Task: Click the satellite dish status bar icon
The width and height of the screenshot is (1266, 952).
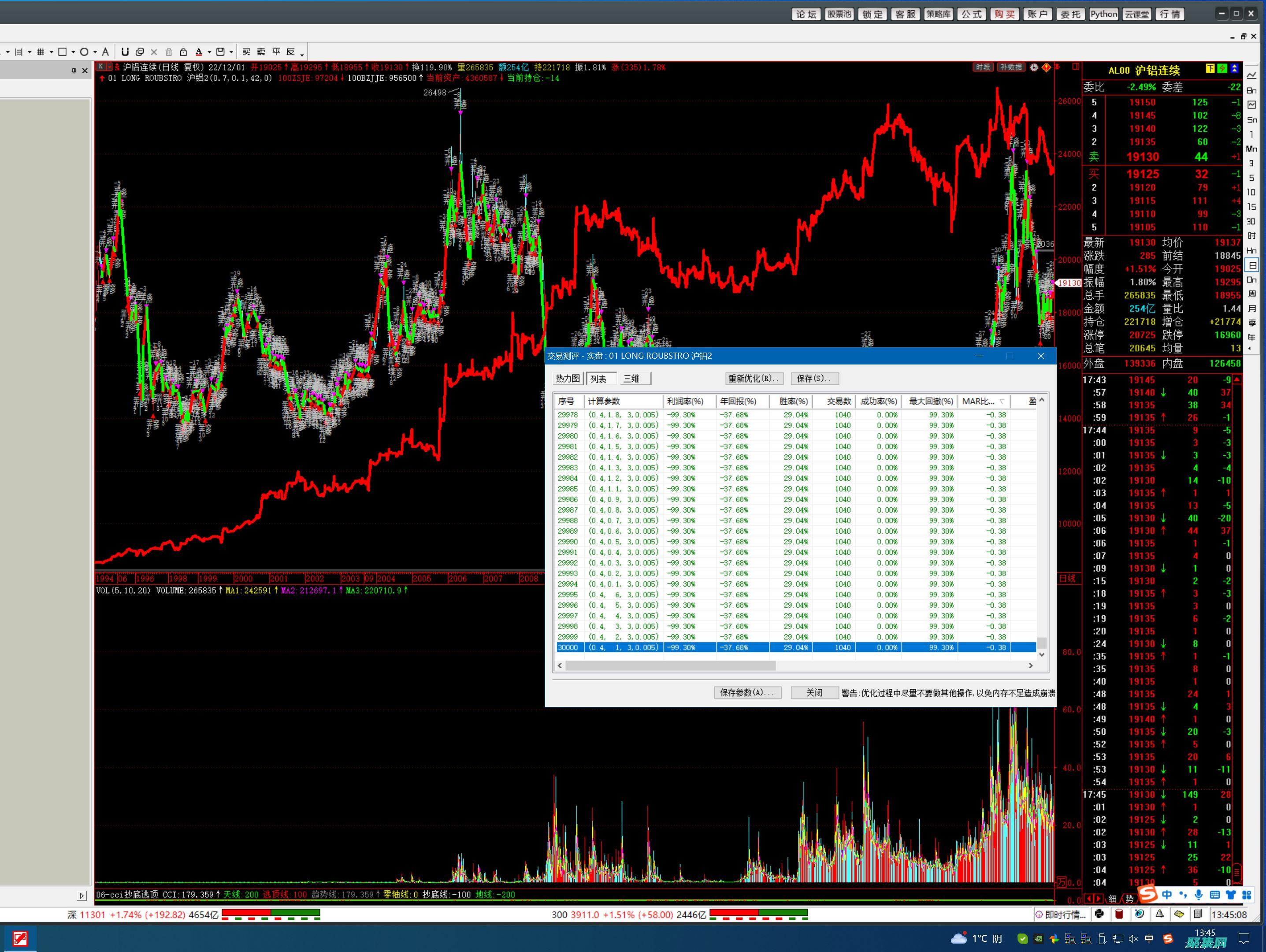Action: click(1140, 914)
